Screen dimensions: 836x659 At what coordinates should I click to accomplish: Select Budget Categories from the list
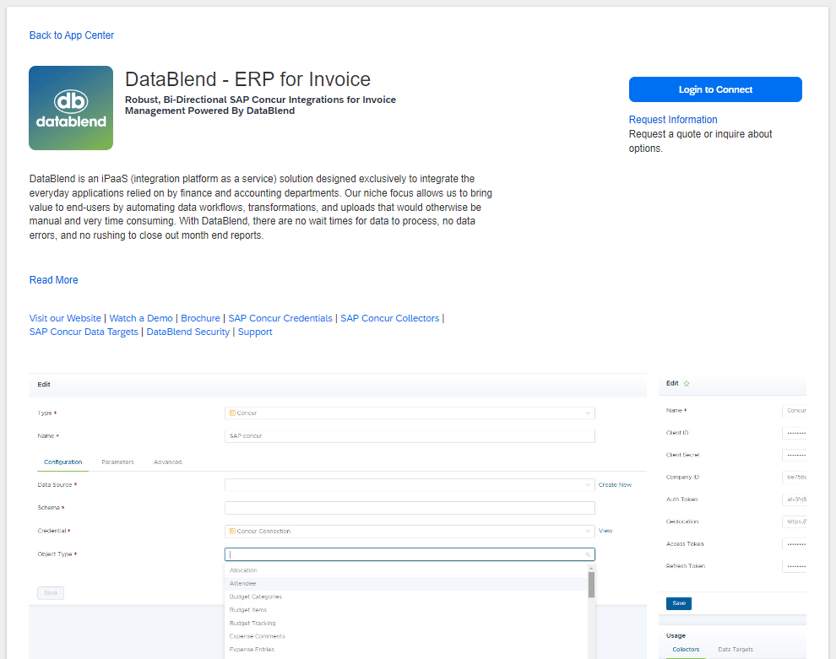pos(406,597)
